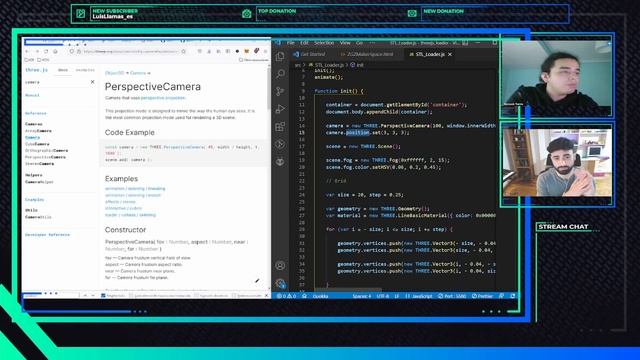Open the Run and Debug view in VS Code
The height and width of the screenshot is (360, 640).
pyautogui.click(x=280, y=109)
